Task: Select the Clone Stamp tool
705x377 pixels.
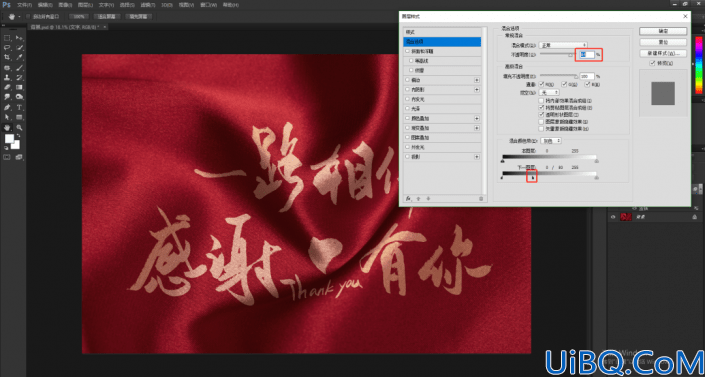Action: 7,78
